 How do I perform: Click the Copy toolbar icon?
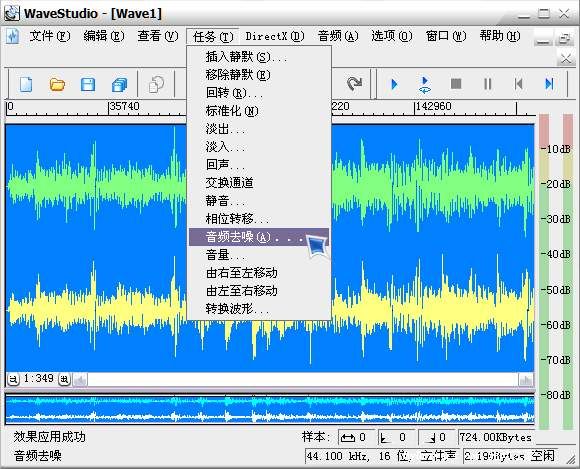coord(156,84)
